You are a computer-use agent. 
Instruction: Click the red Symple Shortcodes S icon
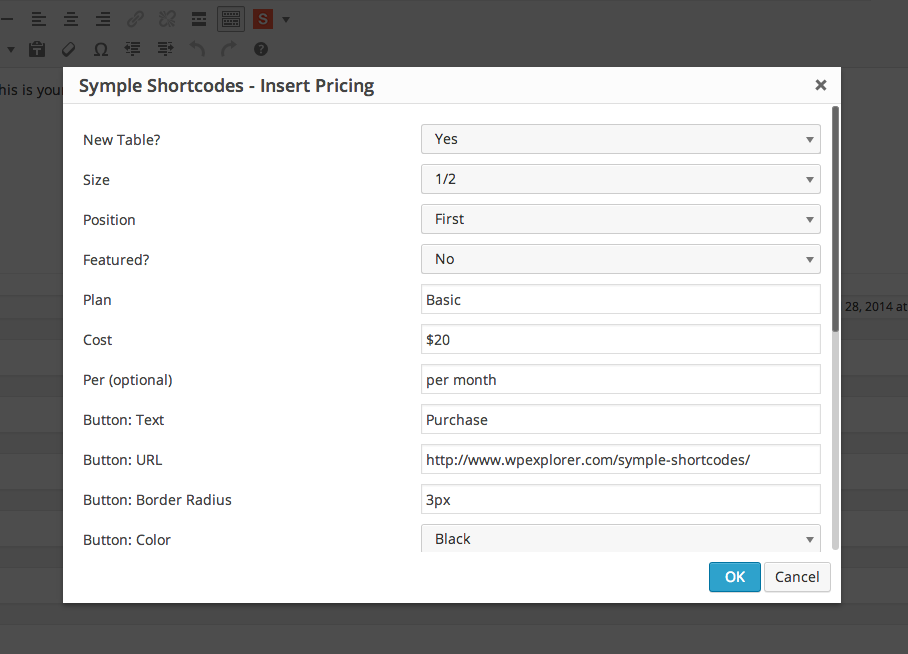point(263,19)
